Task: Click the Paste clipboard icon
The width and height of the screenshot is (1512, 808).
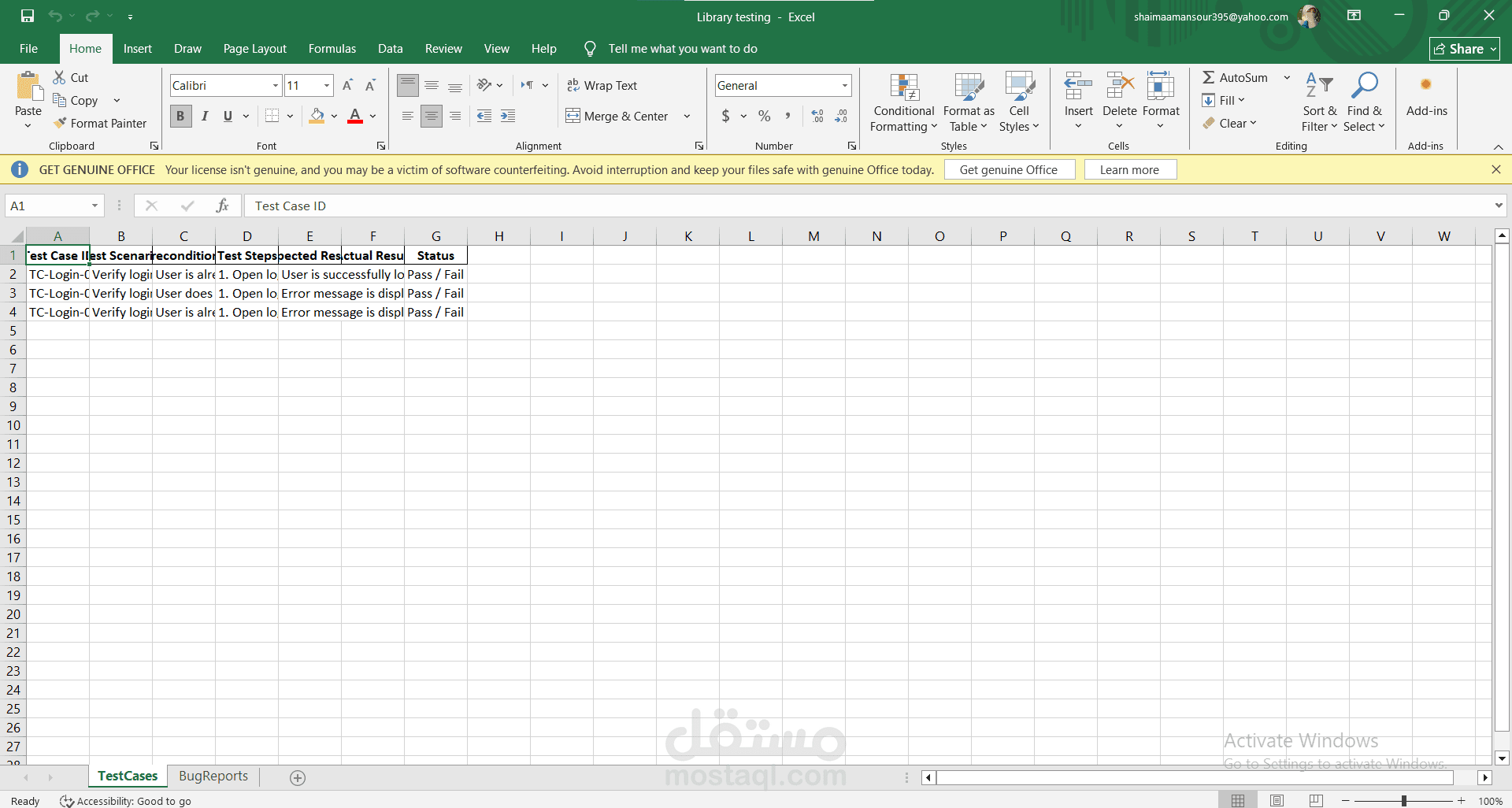Action: [28, 87]
